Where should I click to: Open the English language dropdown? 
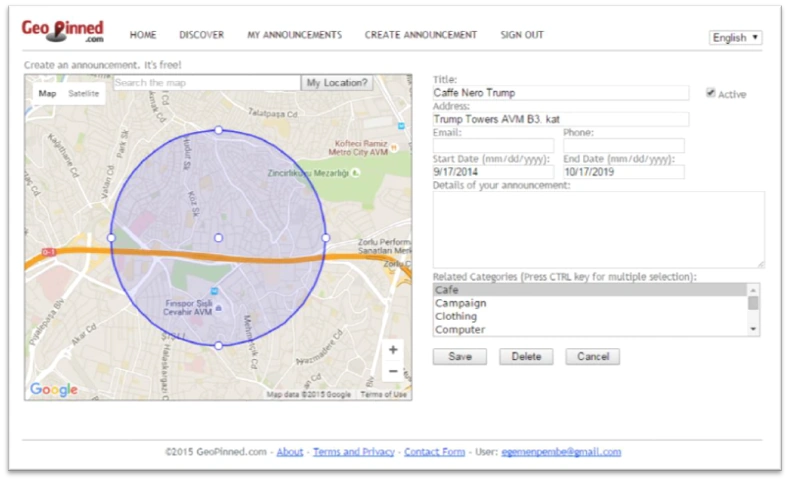click(x=735, y=38)
